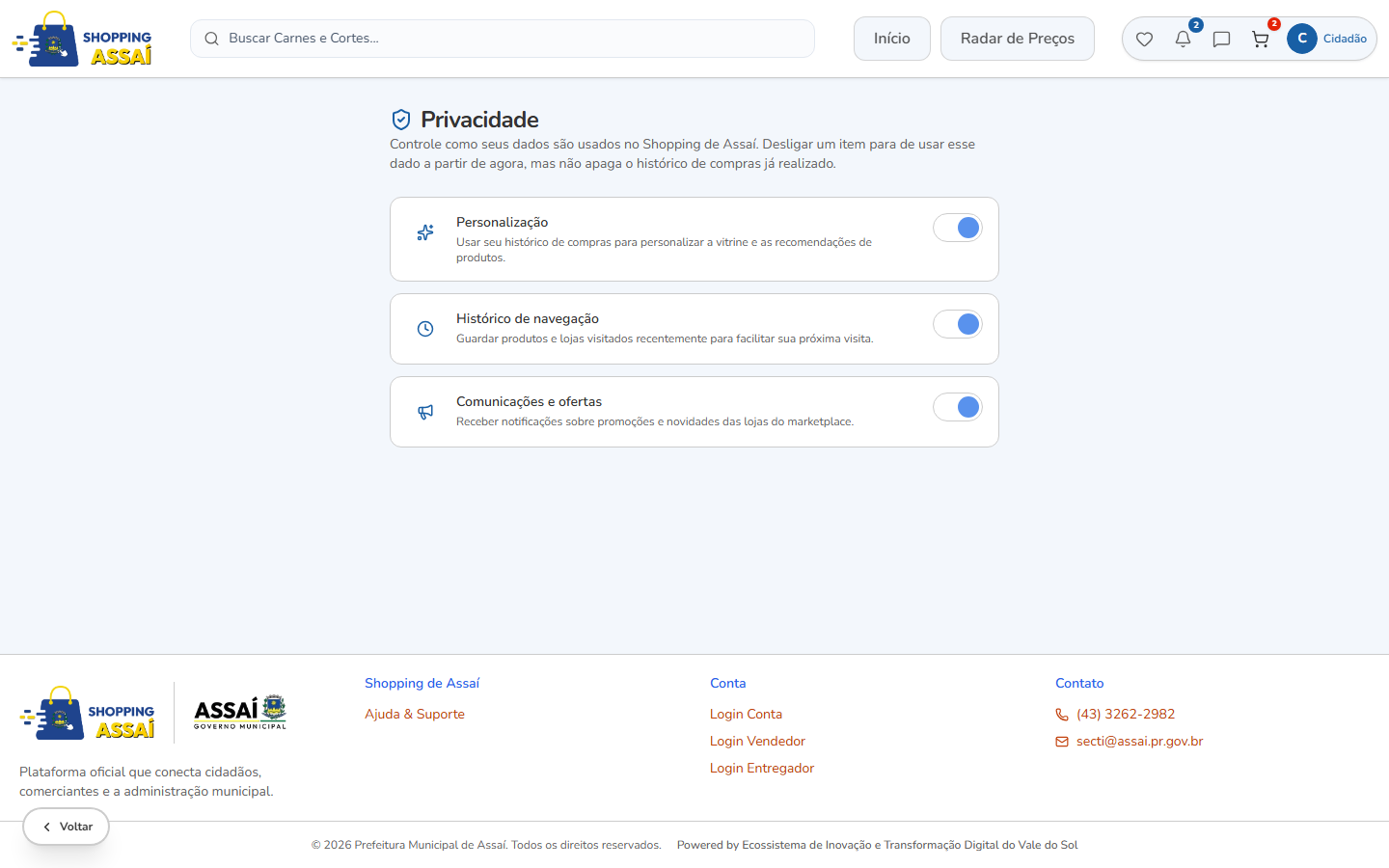The image size is (1389, 868).
Task: Call the (43) 3262-2982 number
Action: pyautogui.click(x=1126, y=714)
